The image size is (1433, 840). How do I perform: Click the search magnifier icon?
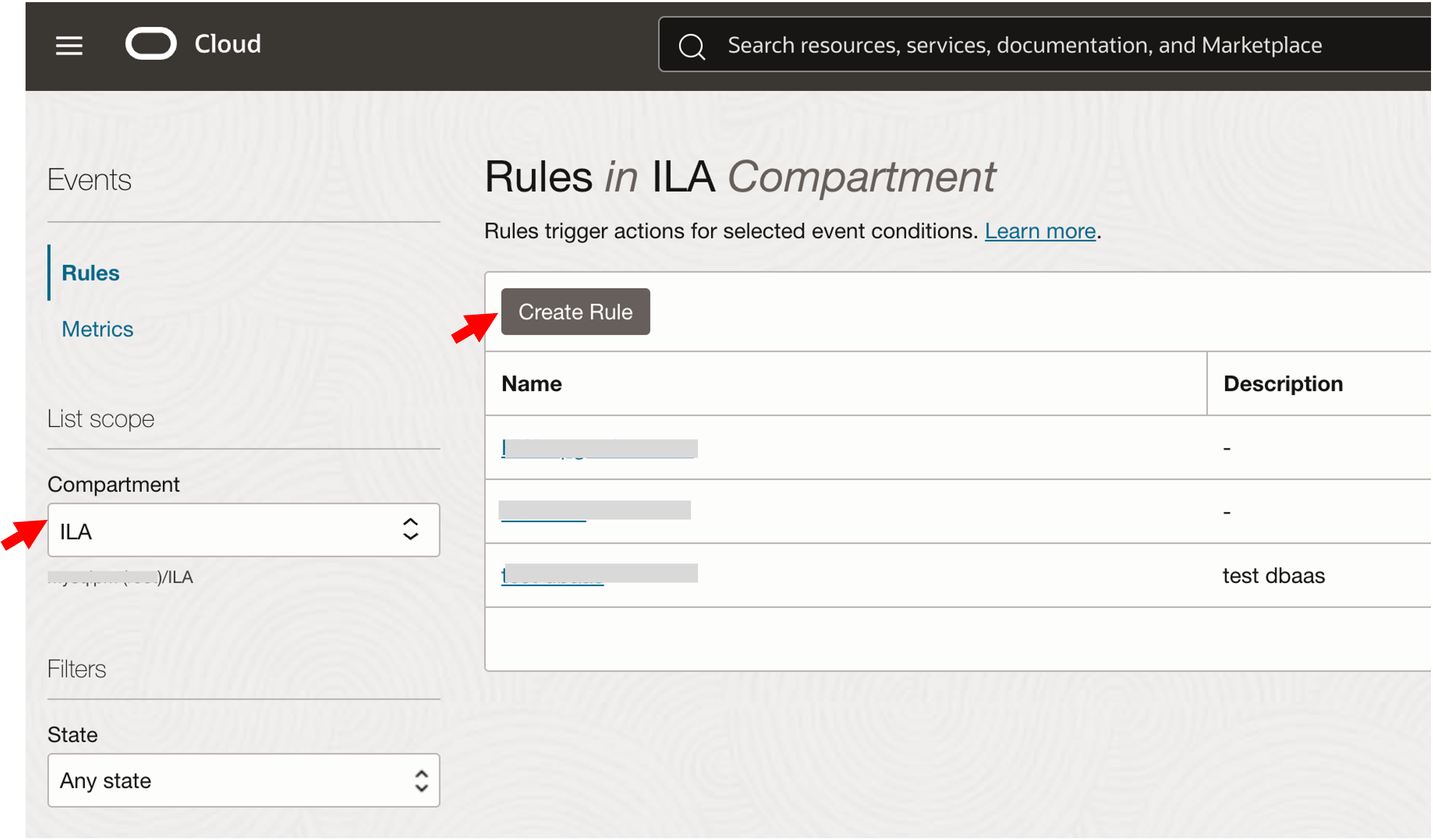(691, 46)
